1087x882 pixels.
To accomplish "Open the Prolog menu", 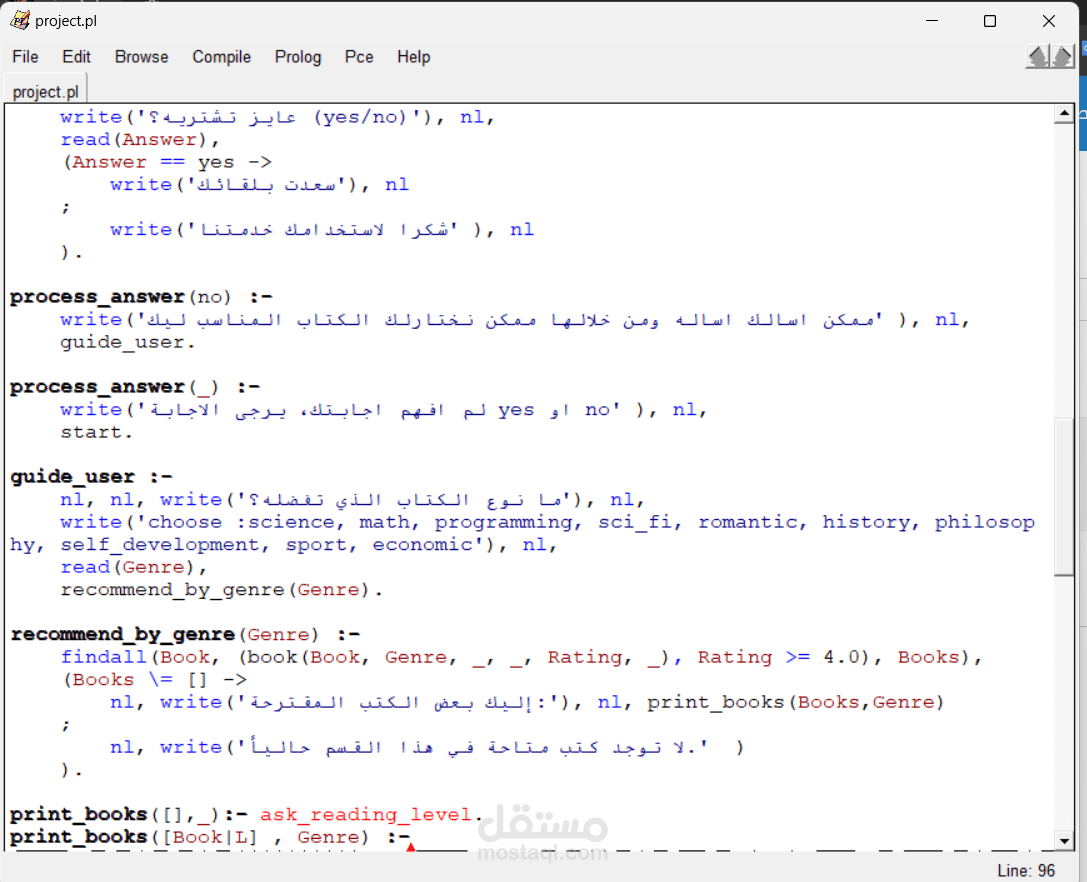I will tap(298, 57).
